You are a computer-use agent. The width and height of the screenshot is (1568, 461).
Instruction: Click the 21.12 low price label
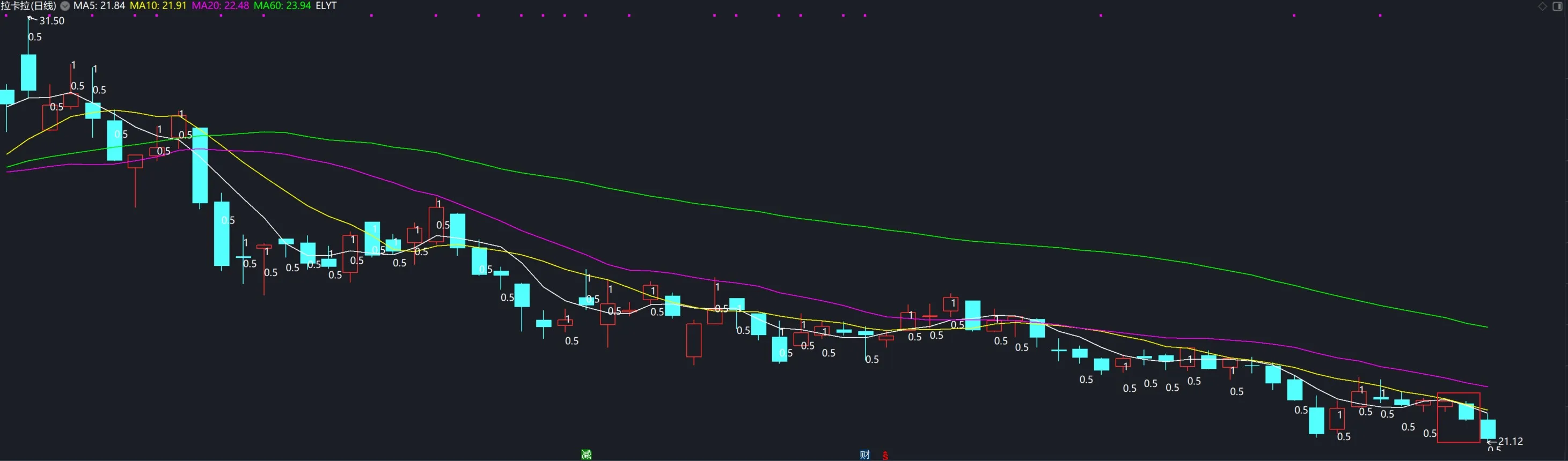tap(1510, 441)
